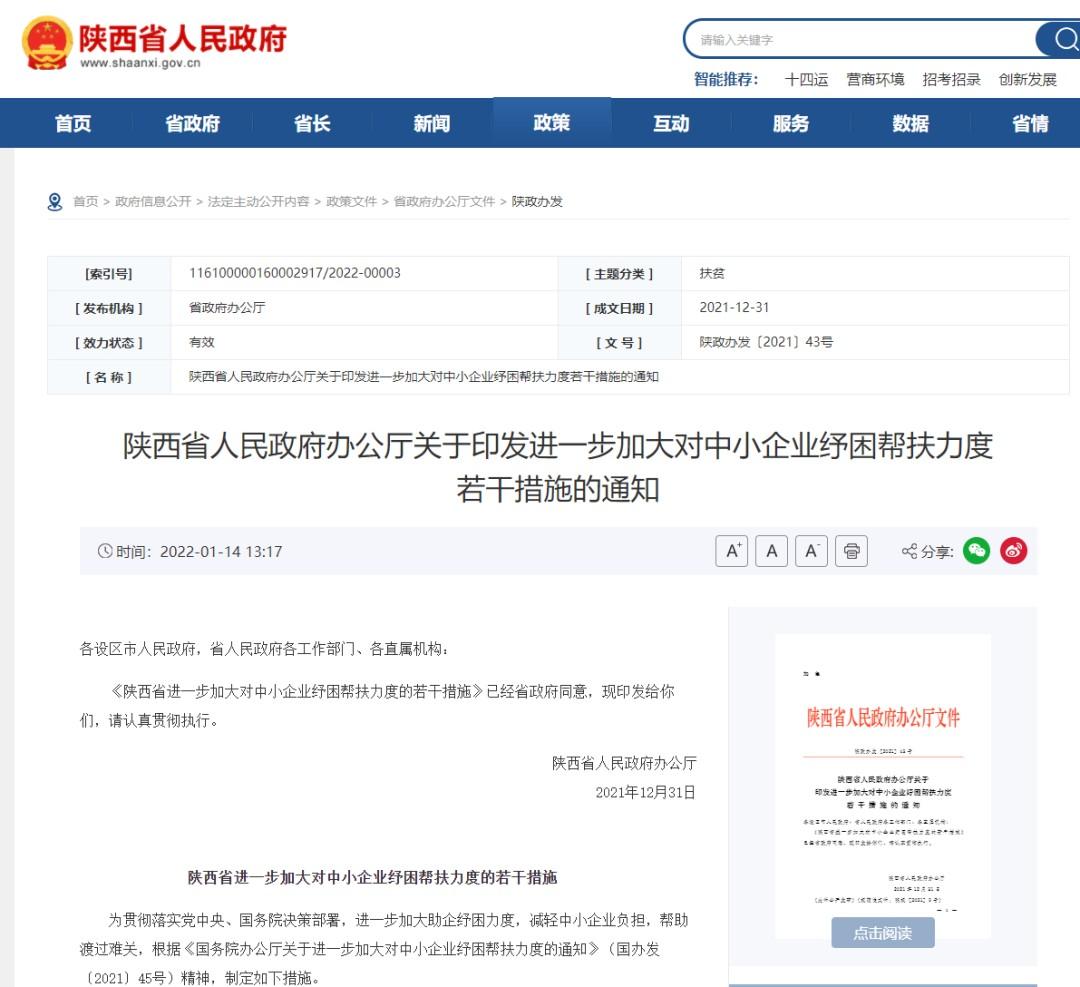Click the Shaanxi government emblem logo

(x=47, y=43)
